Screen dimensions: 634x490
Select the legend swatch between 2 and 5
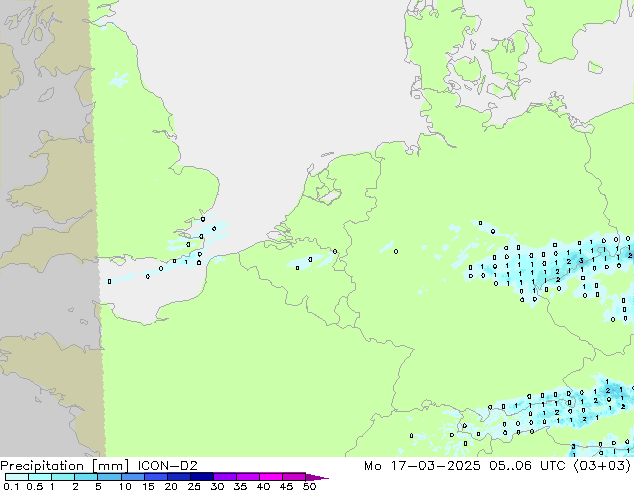click(x=86, y=477)
